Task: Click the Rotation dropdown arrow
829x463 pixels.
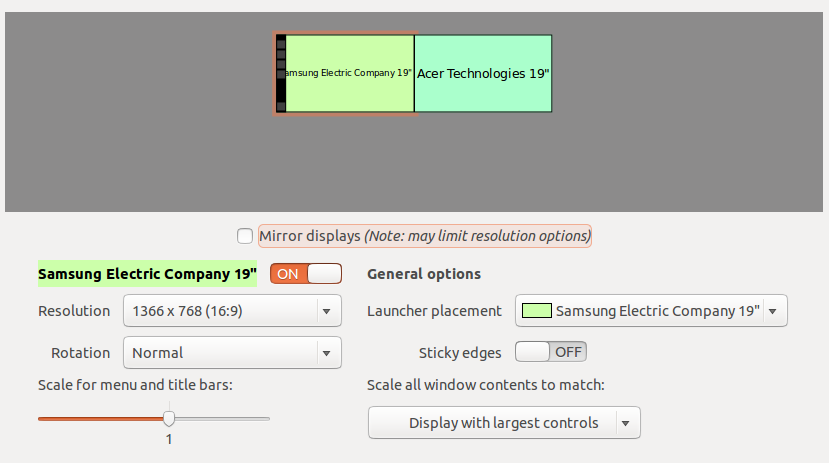Action: [326, 352]
